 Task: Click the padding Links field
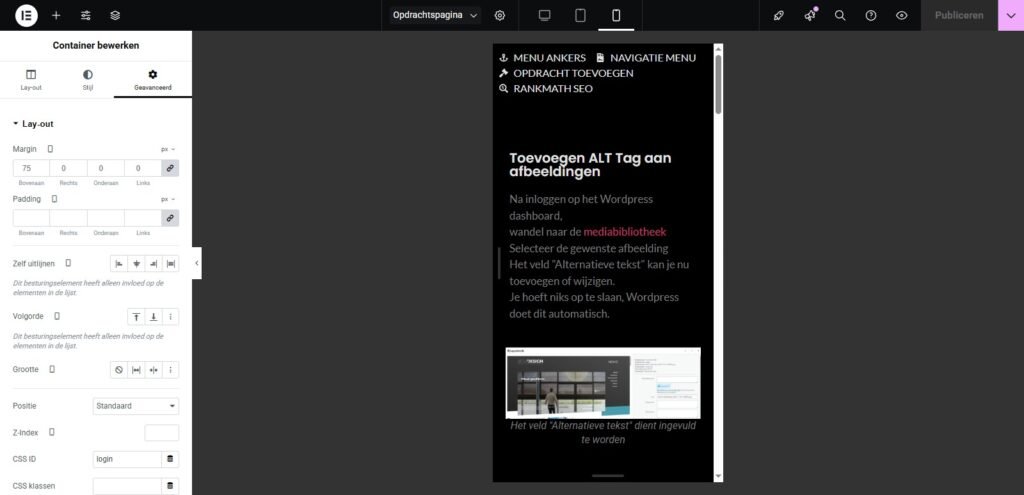click(142, 217)
